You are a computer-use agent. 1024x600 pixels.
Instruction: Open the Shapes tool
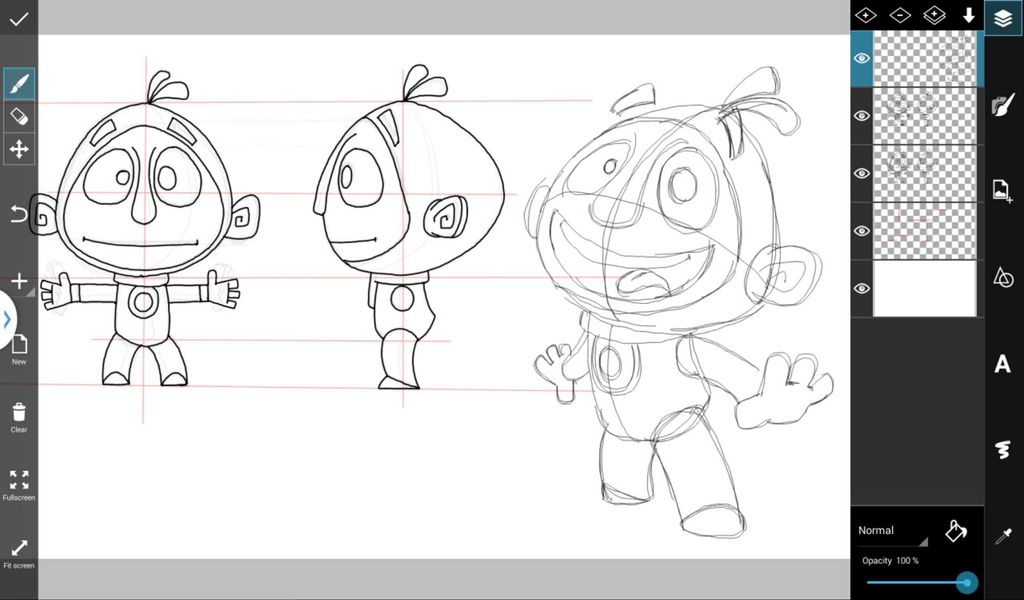[x=1003, y=277]
